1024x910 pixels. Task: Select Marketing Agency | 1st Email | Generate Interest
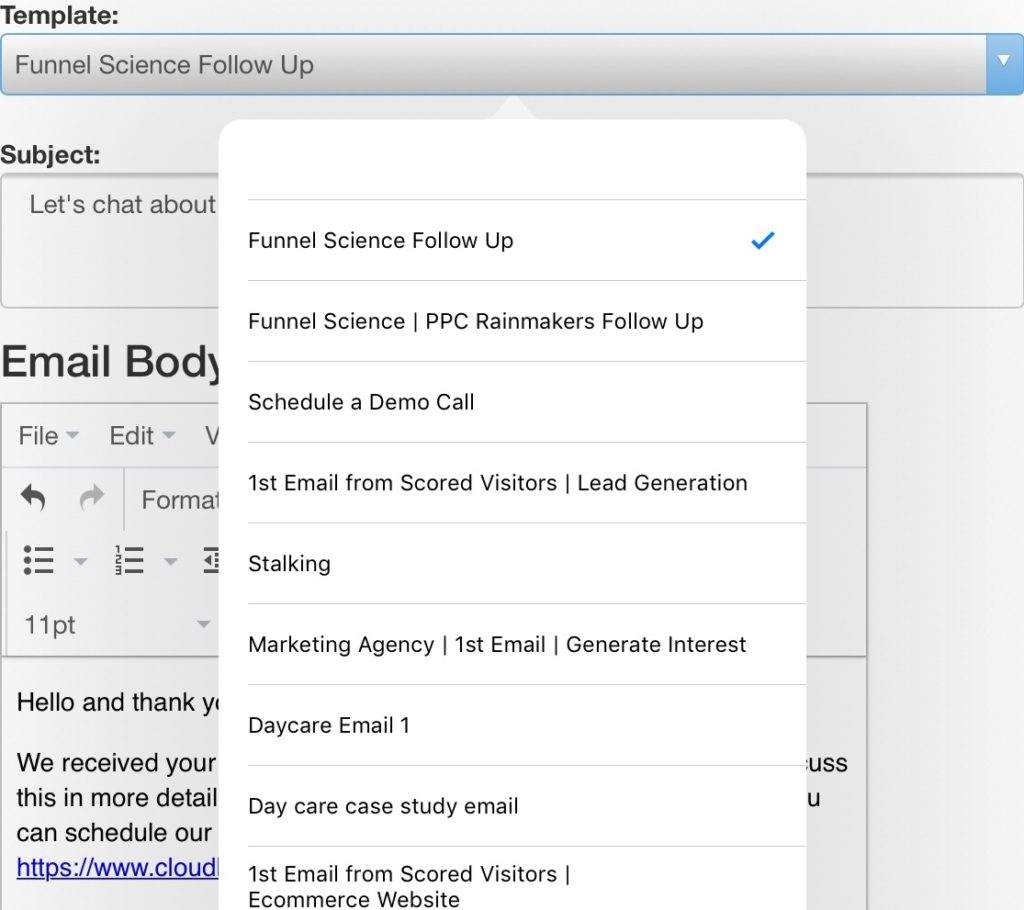pyautogui.click(x=497, y=645)
